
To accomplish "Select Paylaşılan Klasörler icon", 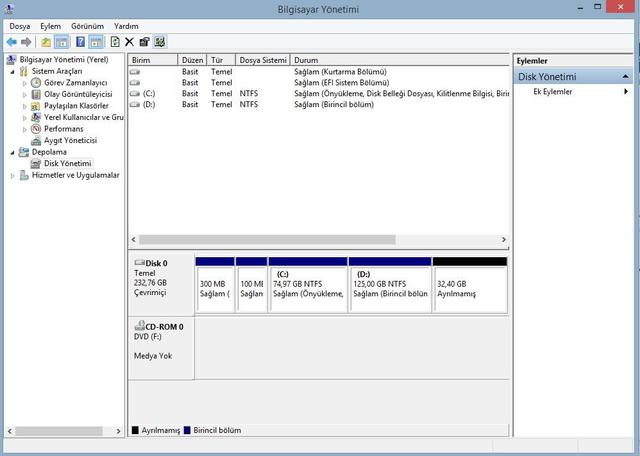I will [x=36, y=106].
